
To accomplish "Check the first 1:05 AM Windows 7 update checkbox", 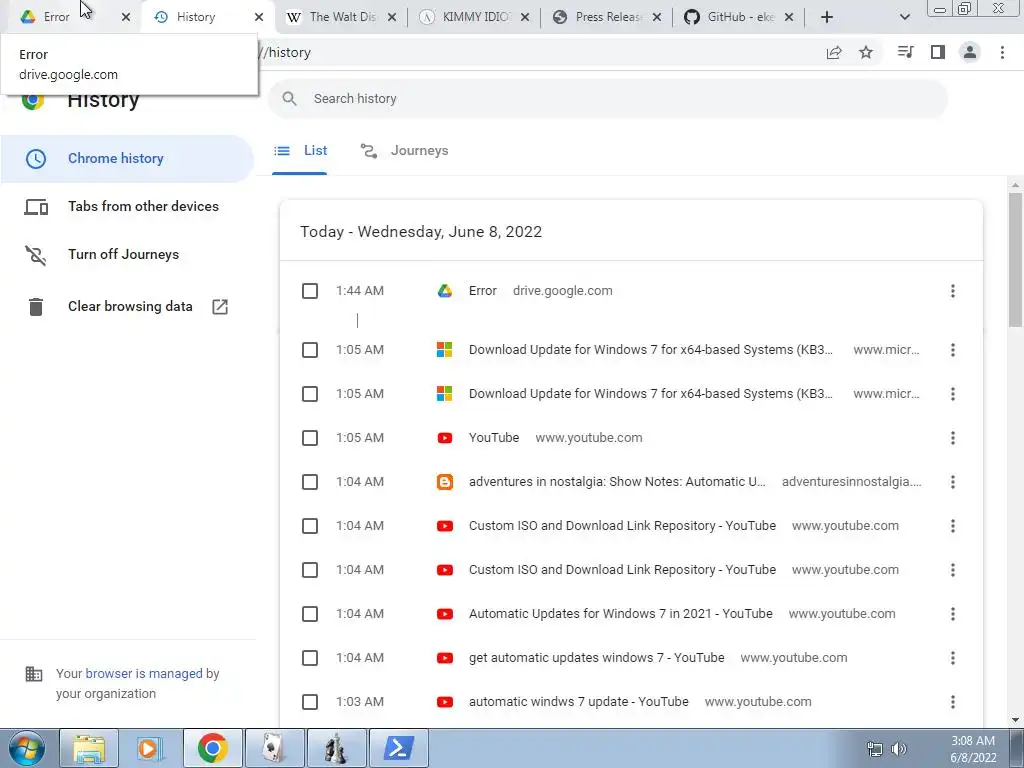I will 310,350.
